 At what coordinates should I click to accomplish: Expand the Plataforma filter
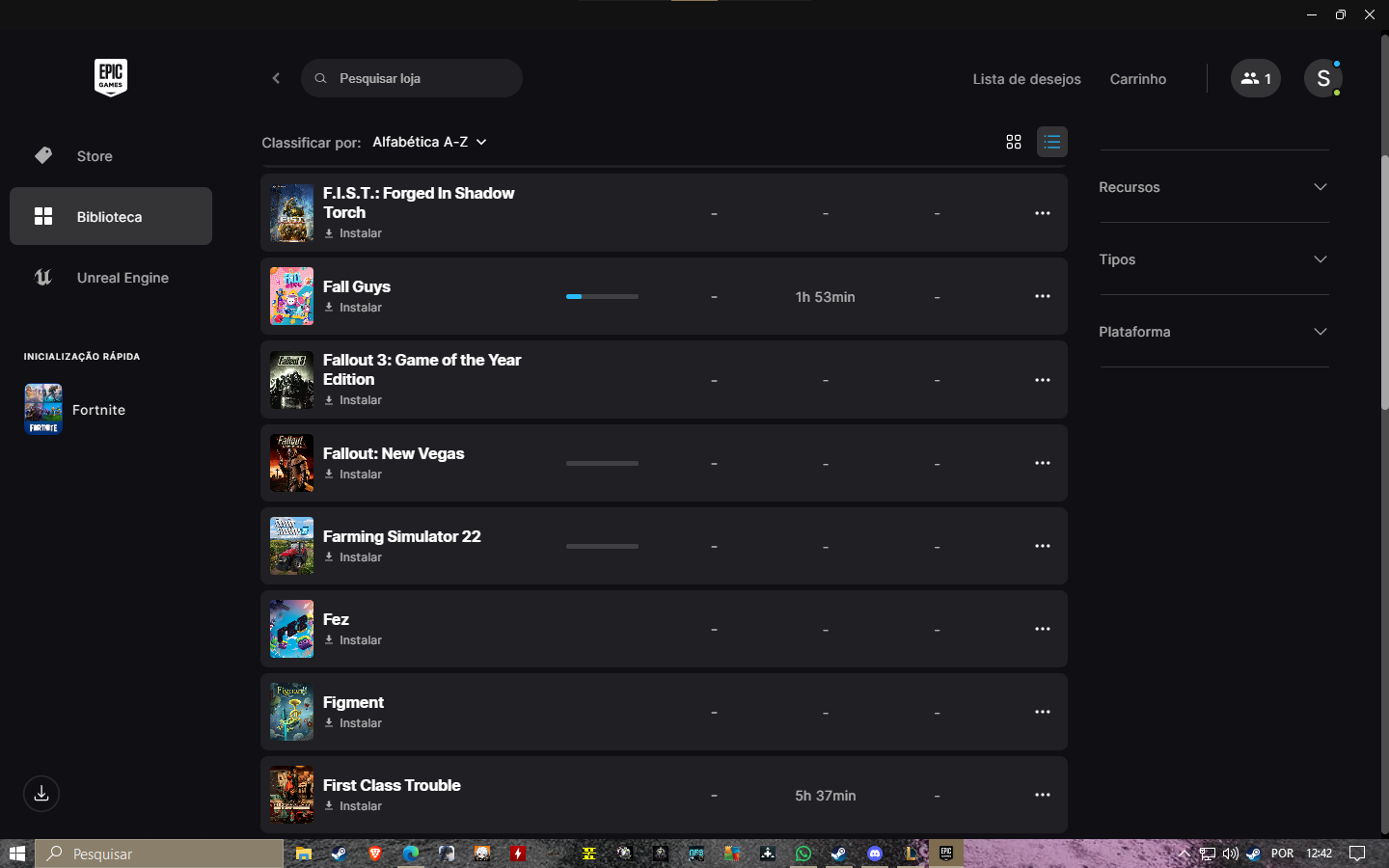coord(1213,332)
